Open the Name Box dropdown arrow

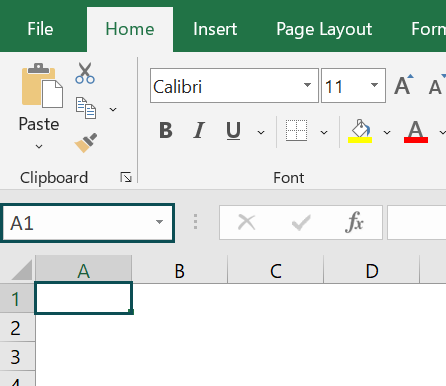click(159, 222)
